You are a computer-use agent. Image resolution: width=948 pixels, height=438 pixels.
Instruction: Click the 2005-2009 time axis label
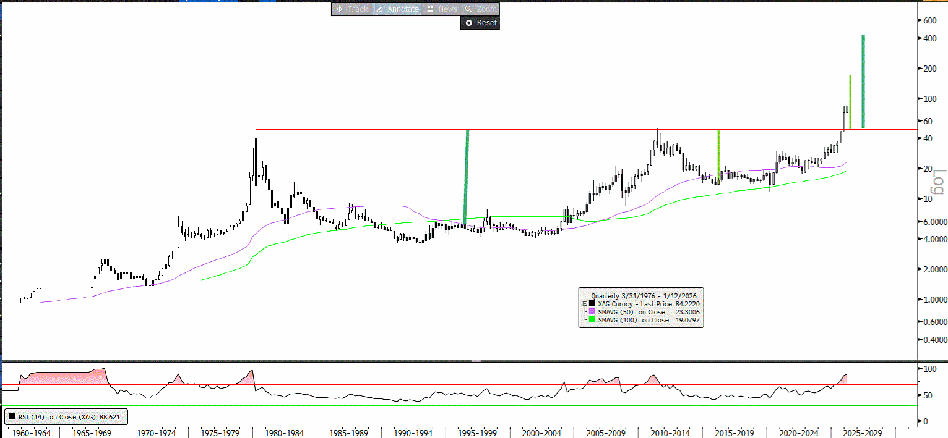tap(606, 433)
